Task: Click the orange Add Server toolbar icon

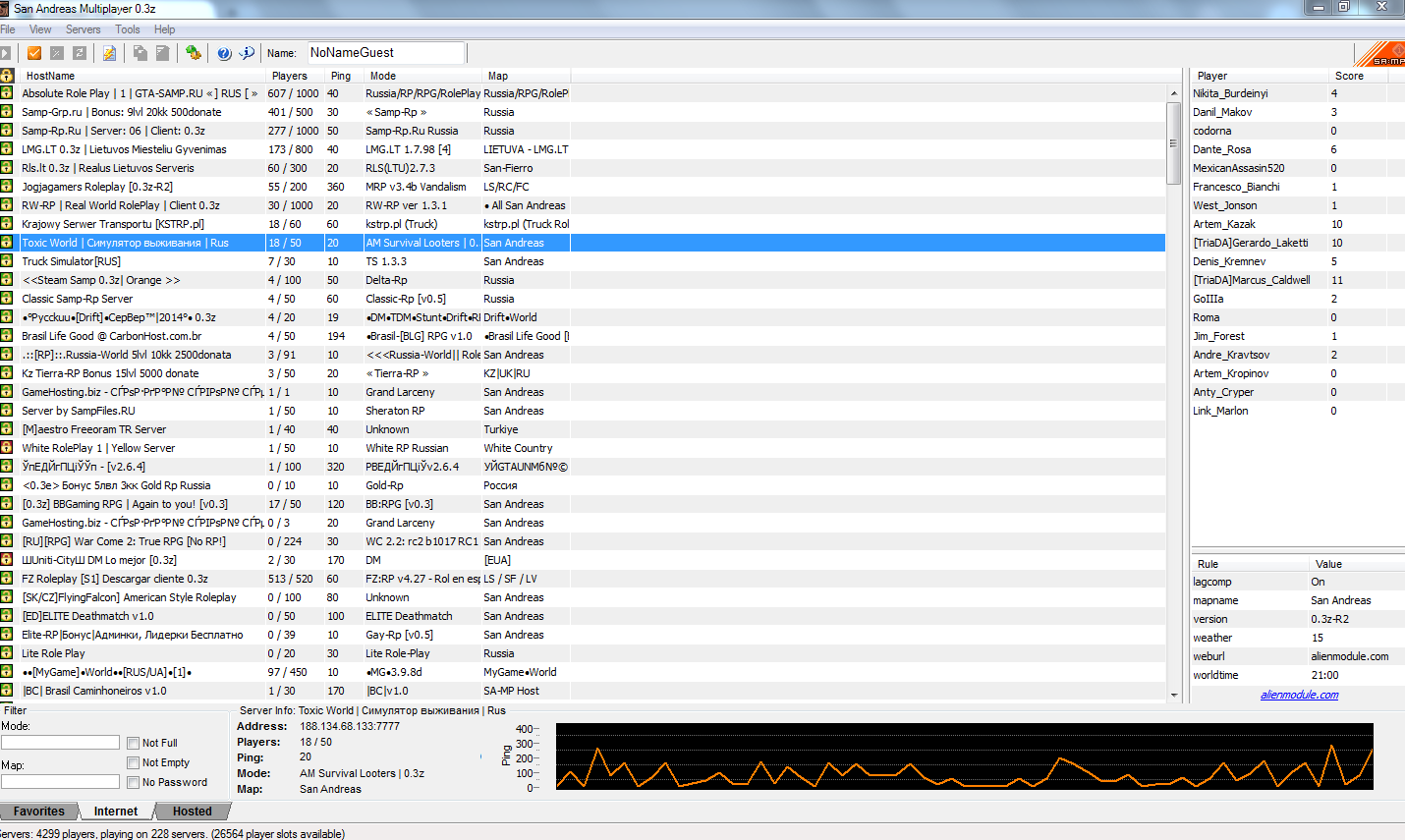Action: (x=34, y=53)
